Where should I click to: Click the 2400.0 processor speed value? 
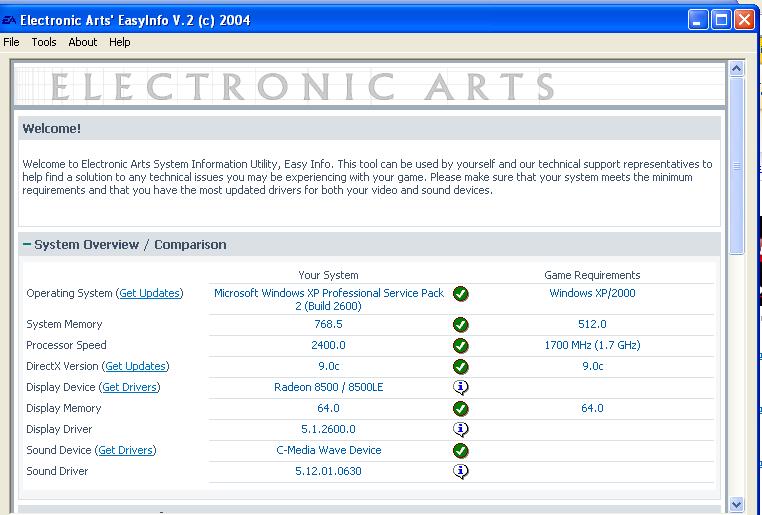[328, 345]
